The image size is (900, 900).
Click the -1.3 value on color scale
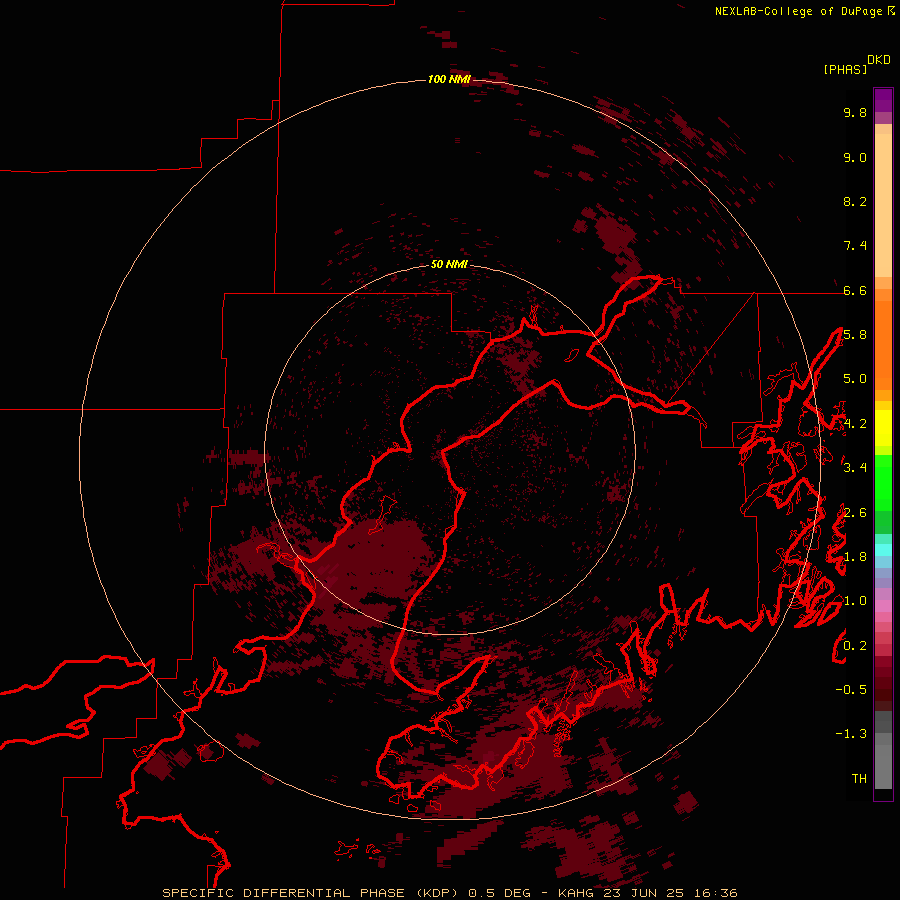(851, 734)
